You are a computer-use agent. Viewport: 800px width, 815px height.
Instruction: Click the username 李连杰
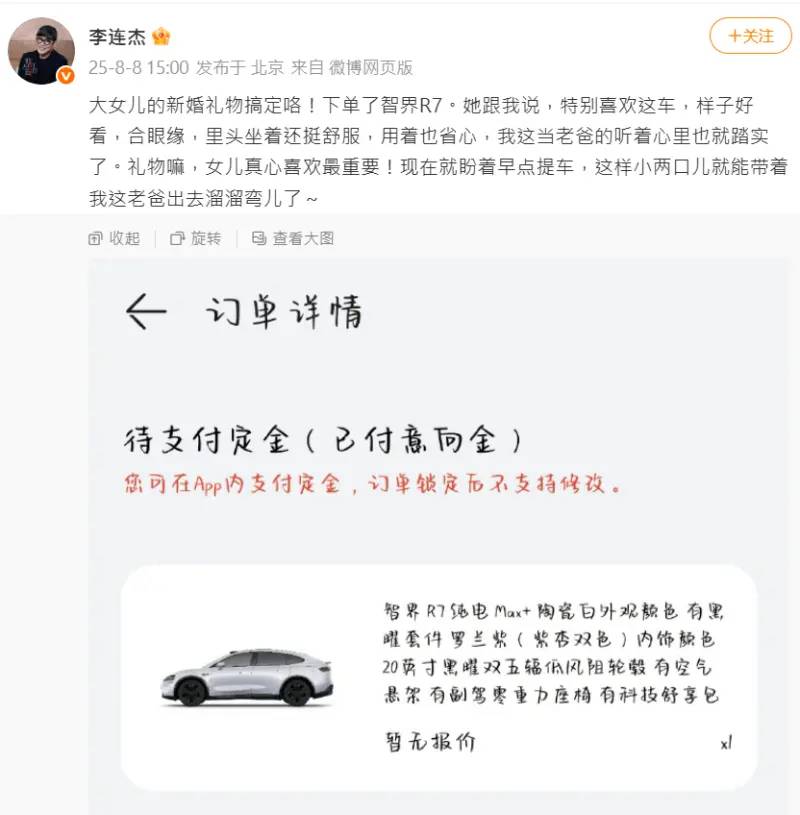tap(117, 37)
